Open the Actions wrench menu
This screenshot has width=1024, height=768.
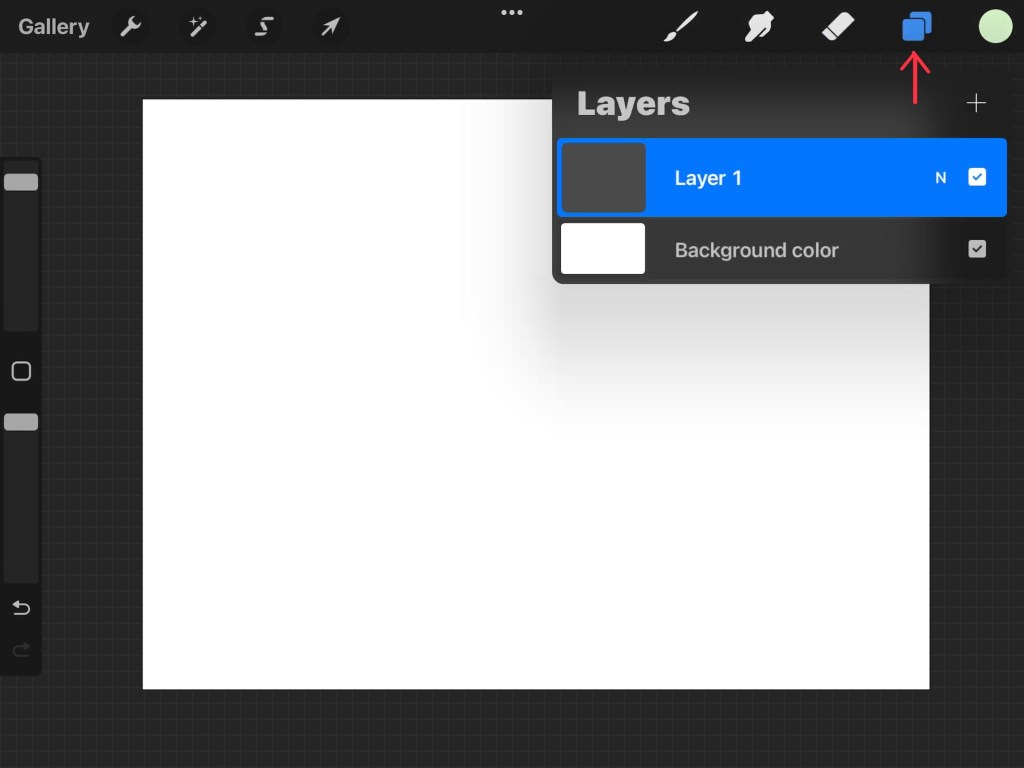[131, 27]
